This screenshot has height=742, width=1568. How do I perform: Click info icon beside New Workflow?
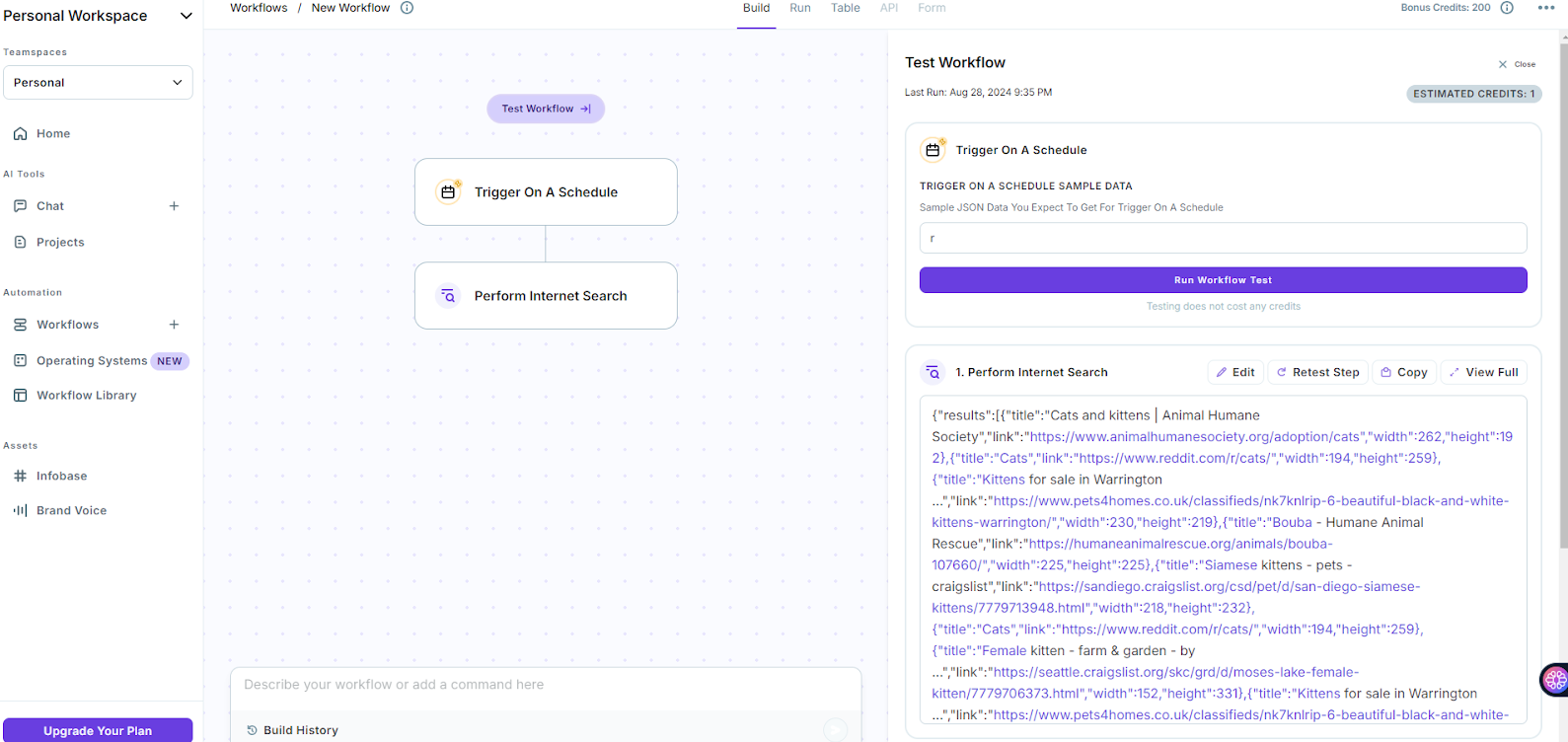(407, 8)
